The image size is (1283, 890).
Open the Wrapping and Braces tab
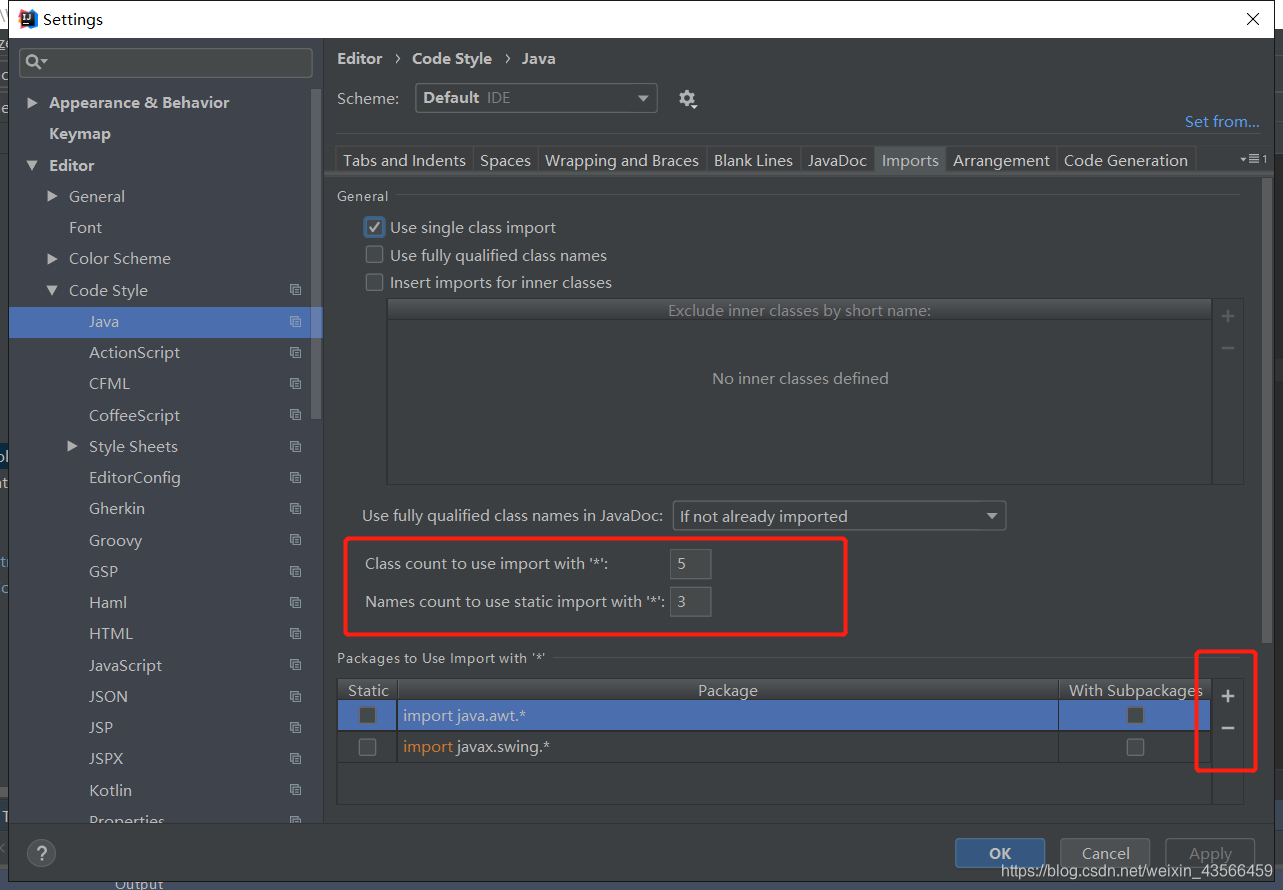[x=622, y=160]
